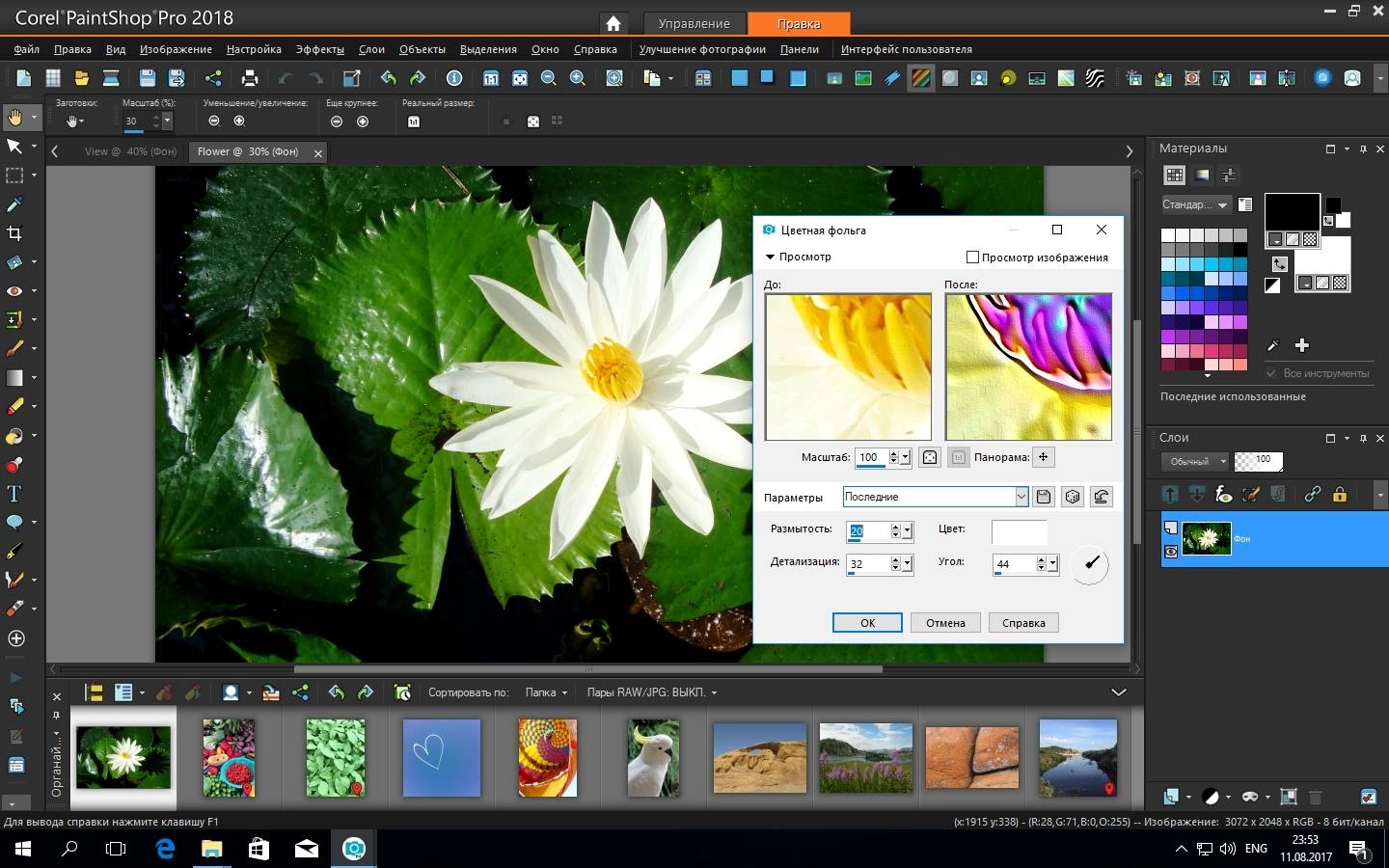Select the Red Eye tool

tap(14, 291)
